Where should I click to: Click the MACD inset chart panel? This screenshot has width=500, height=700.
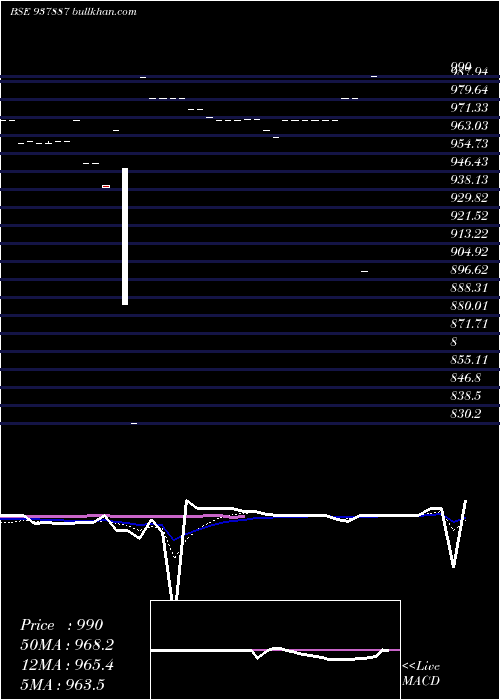click(x=275, y=650)
